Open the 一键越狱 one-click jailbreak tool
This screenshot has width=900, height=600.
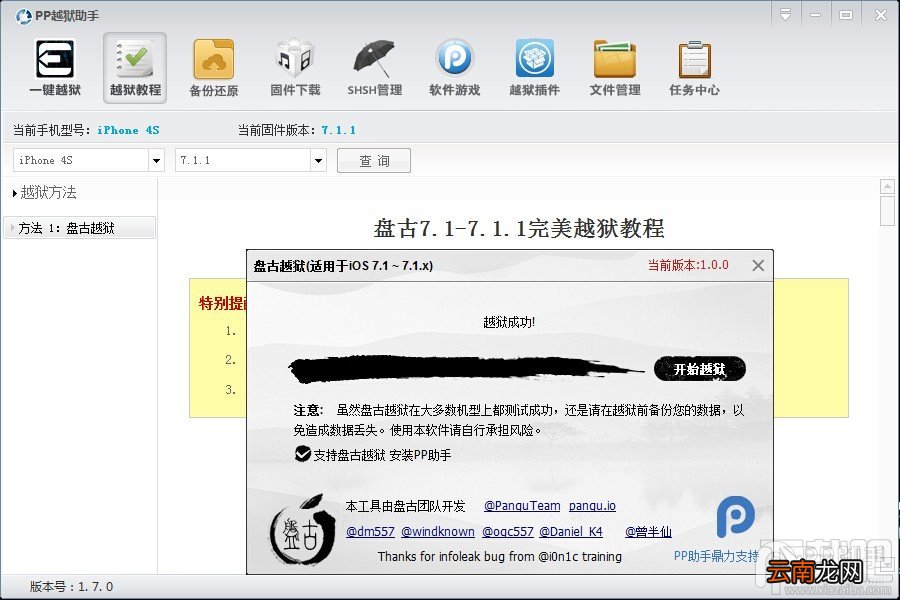pos(55,67)
